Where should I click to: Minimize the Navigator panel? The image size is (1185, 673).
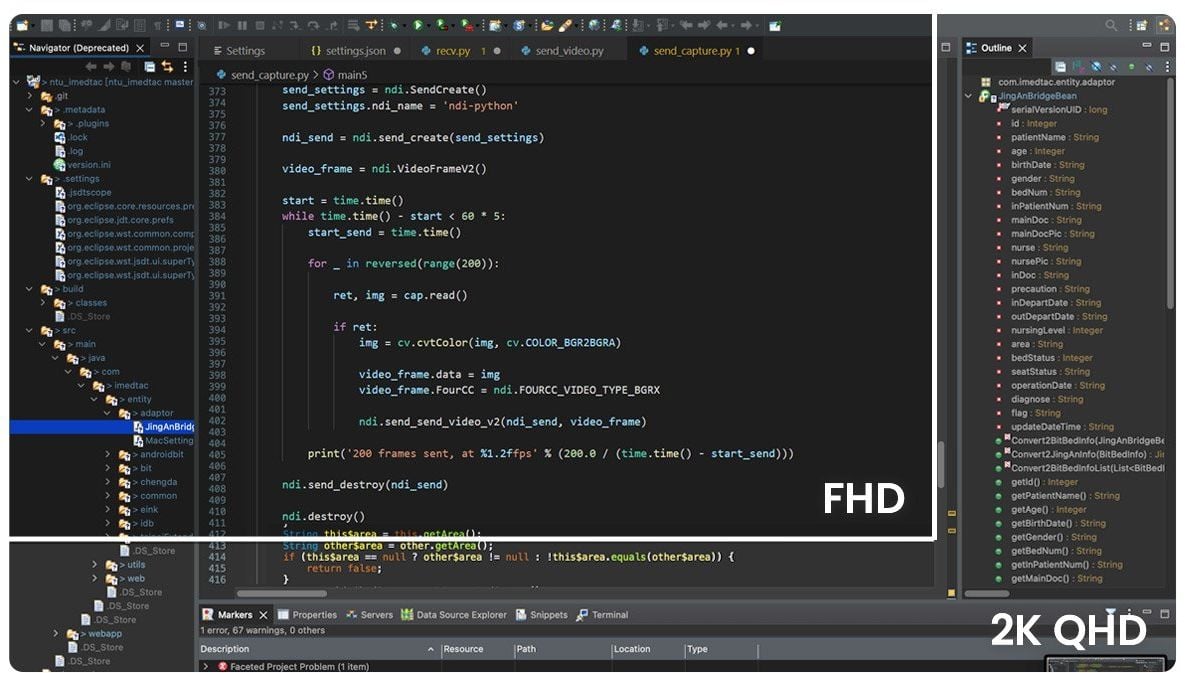point(165,45)
